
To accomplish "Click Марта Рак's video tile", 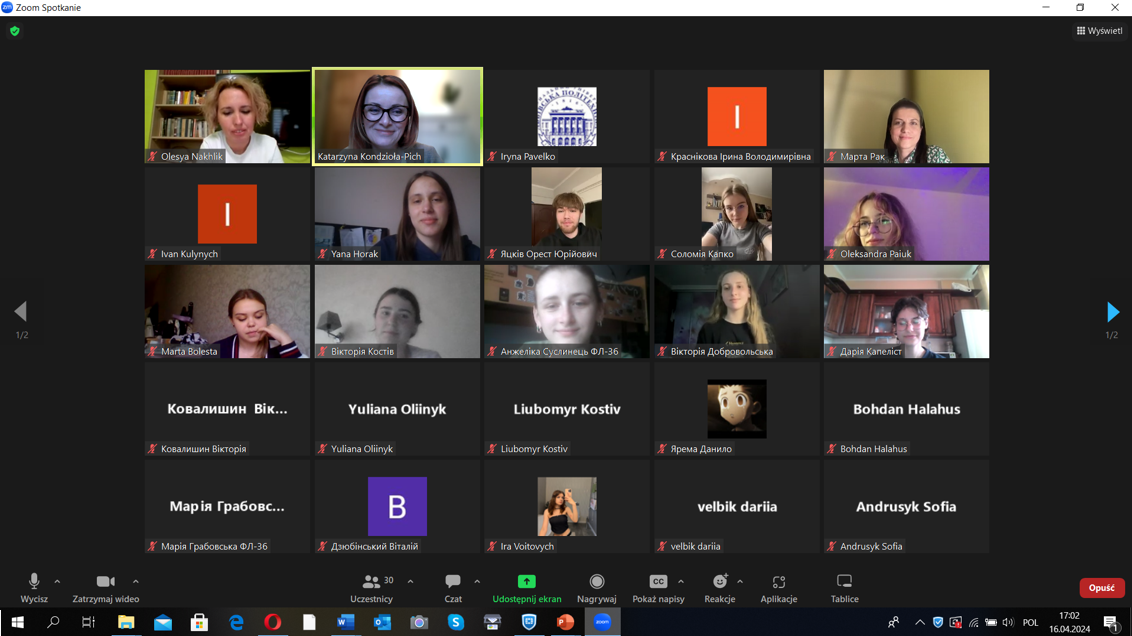I will [x=906, y=116].
